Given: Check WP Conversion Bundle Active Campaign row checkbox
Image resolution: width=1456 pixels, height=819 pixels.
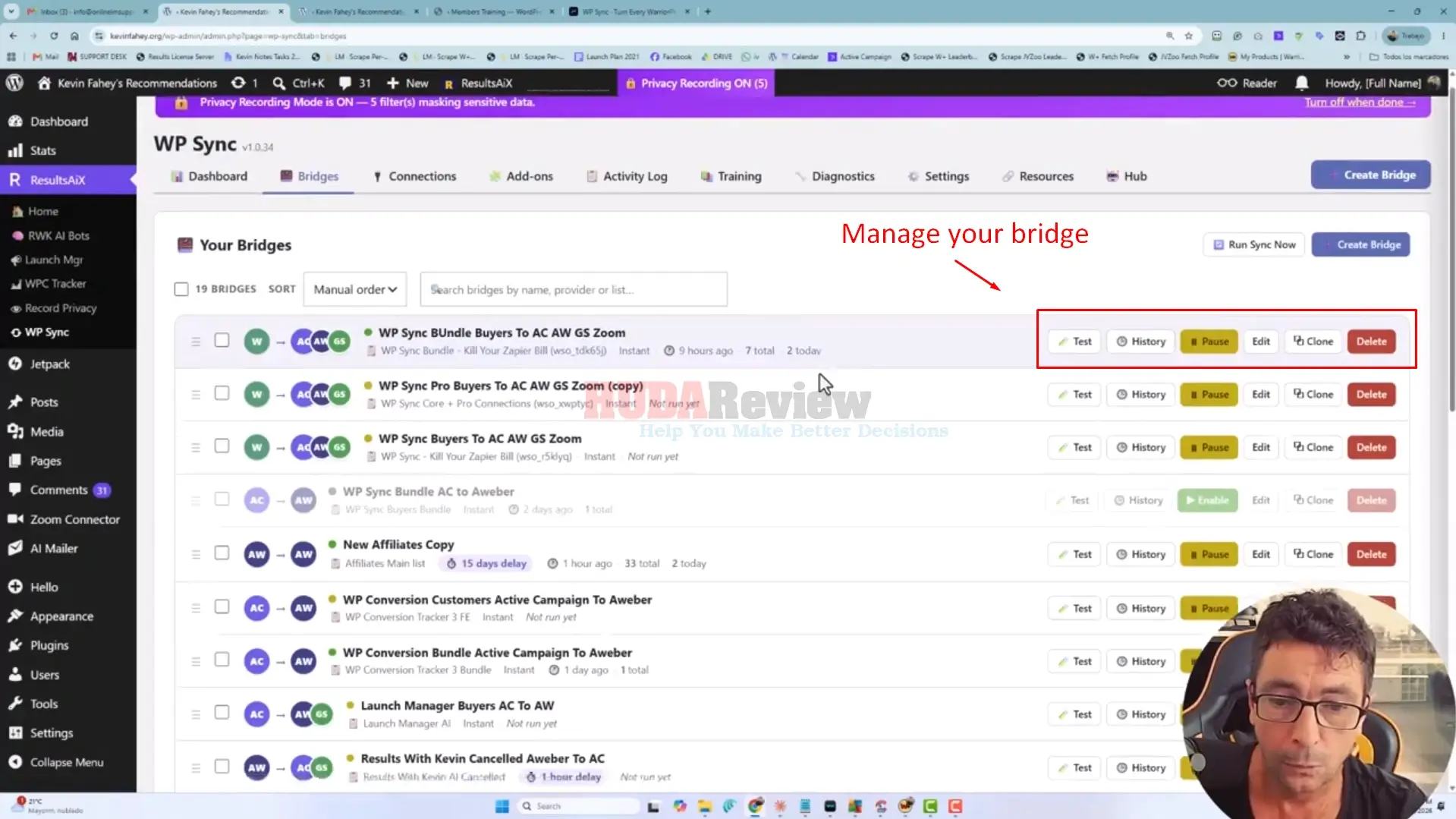Looking at the screenshot, I should point(222,660).
